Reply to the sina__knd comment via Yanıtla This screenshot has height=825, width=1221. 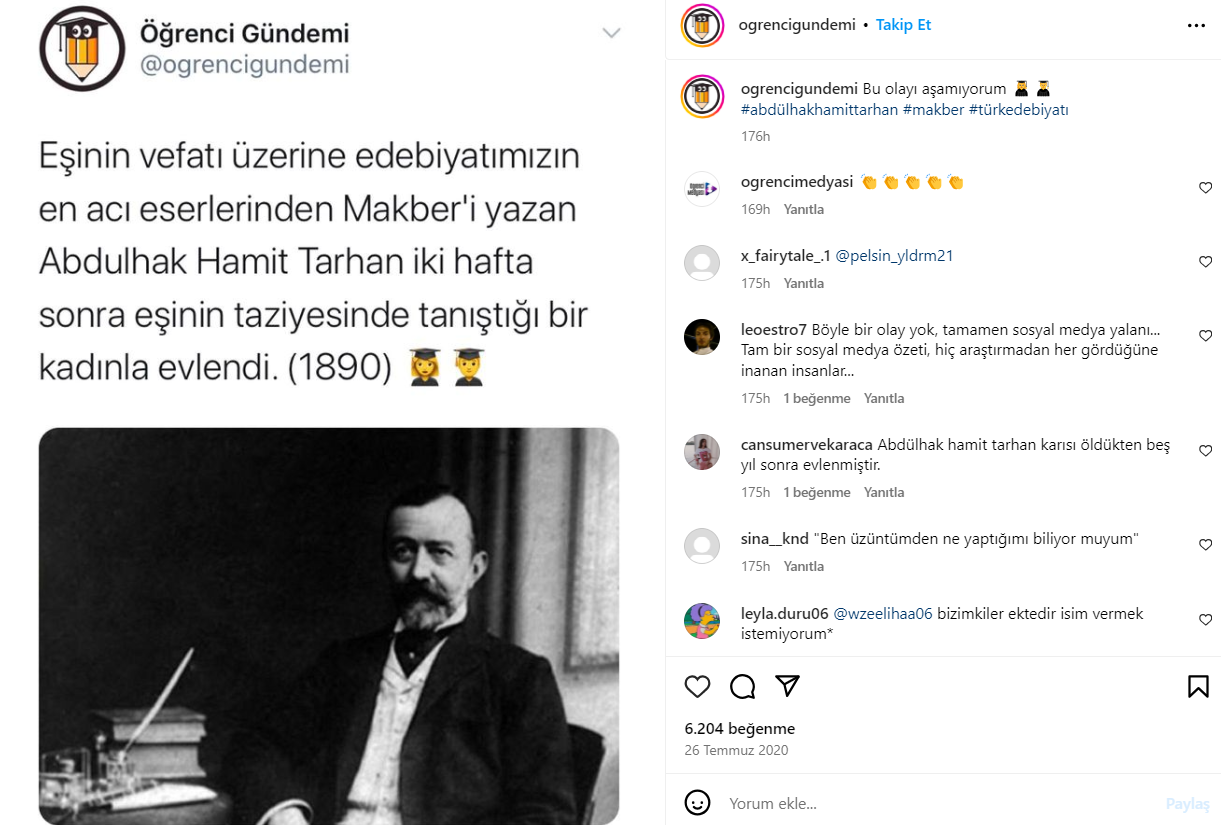pyautogui.click(x=804, y=566)
